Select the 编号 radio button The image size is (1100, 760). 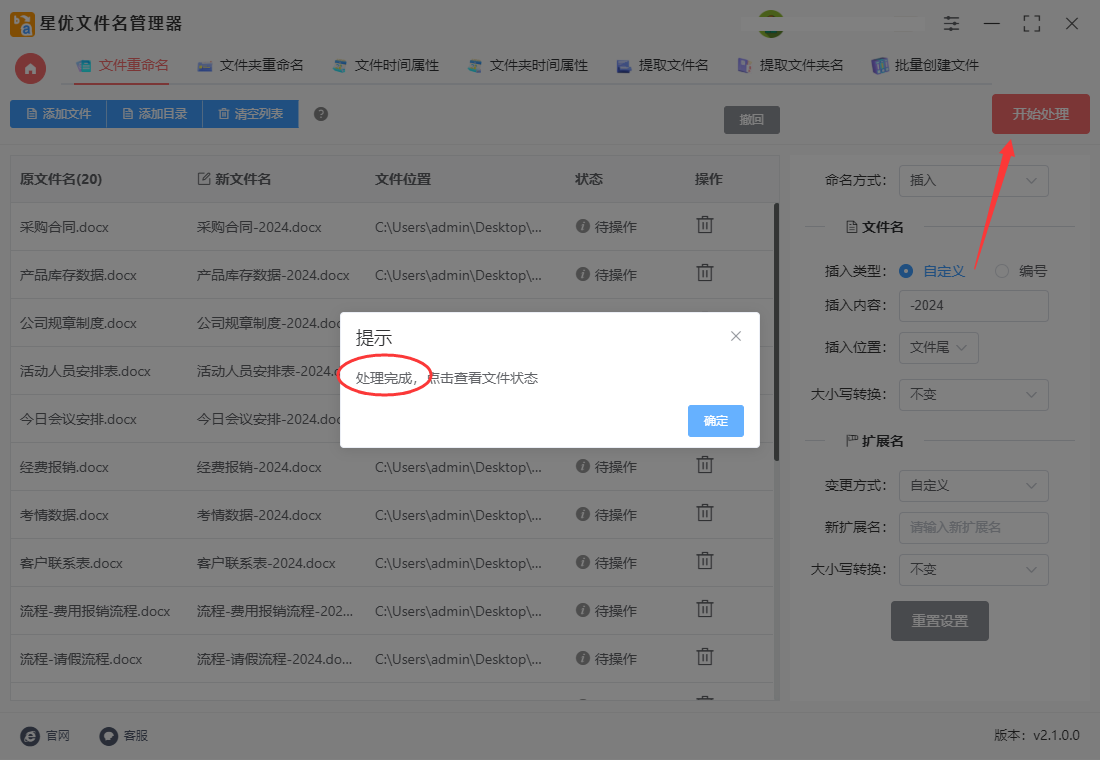point(1002,271)
